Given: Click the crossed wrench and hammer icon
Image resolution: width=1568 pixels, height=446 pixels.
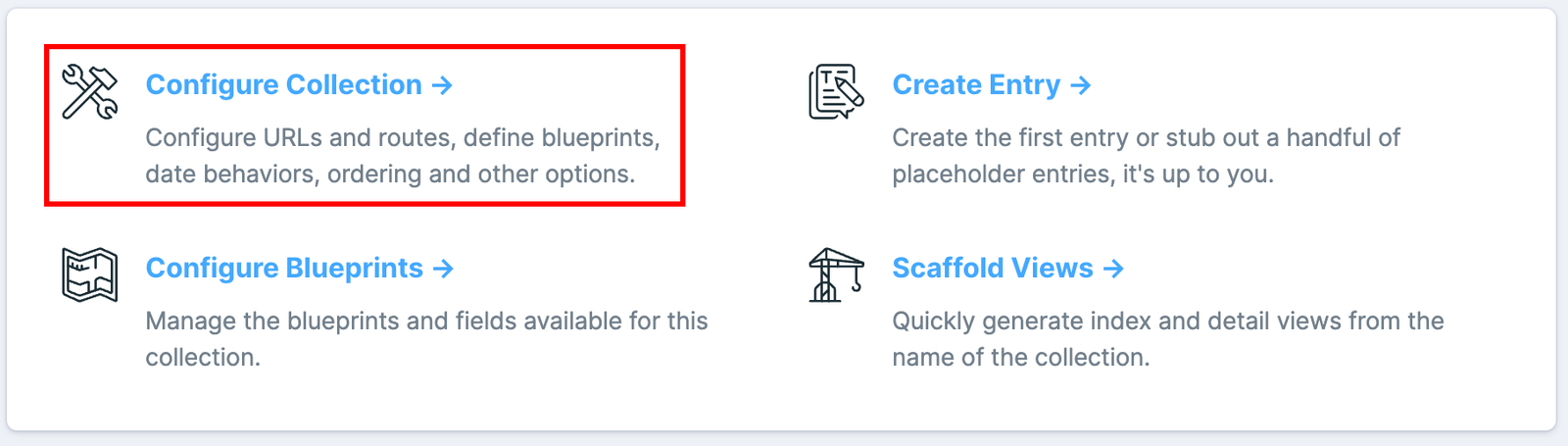Looking at the screenshot, I should 89,91.
